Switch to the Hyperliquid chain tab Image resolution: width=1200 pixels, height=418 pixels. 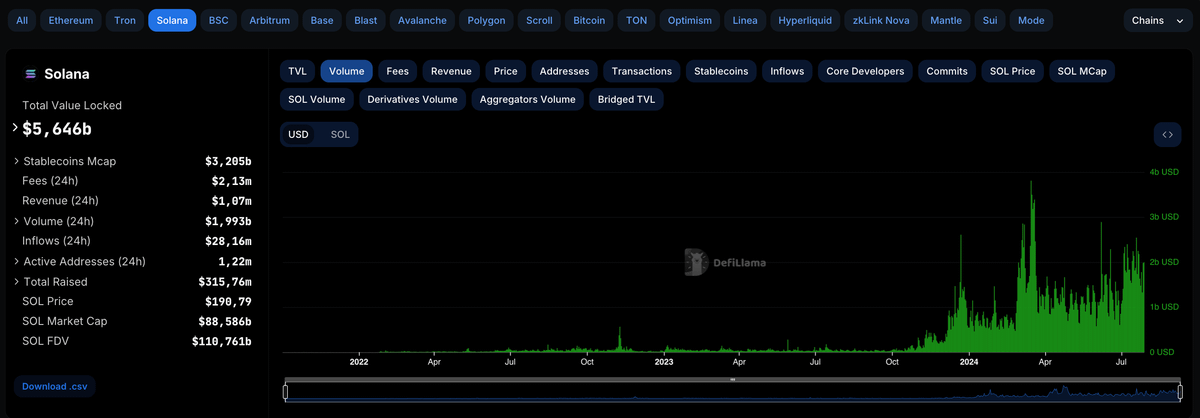805,20
